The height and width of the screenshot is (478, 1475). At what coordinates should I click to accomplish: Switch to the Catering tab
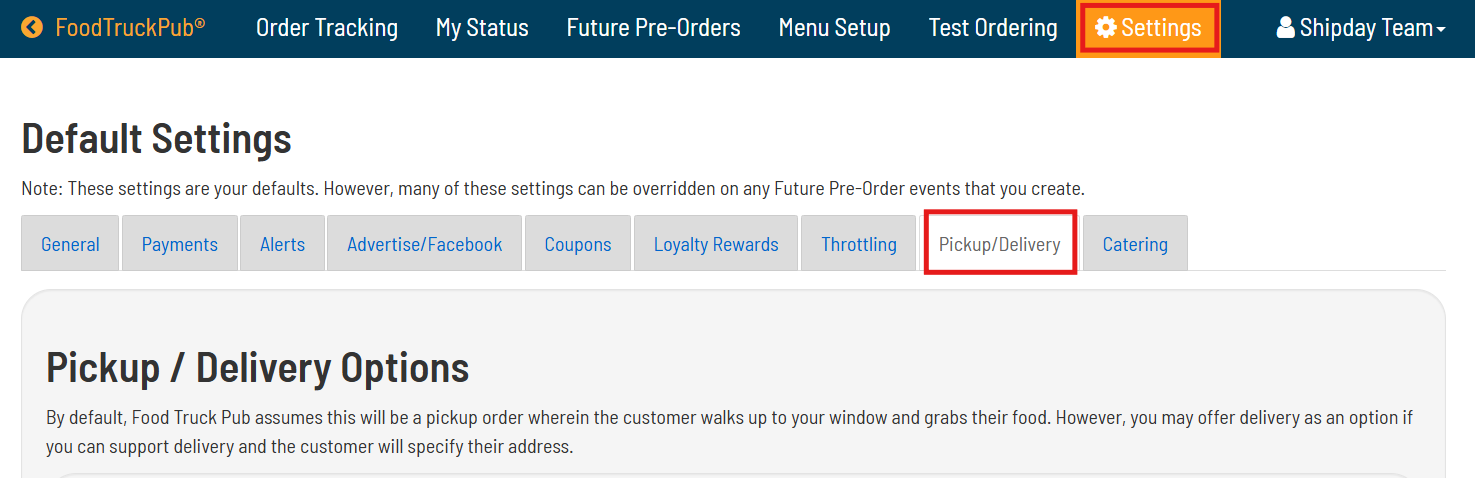tap(1135, 244)
